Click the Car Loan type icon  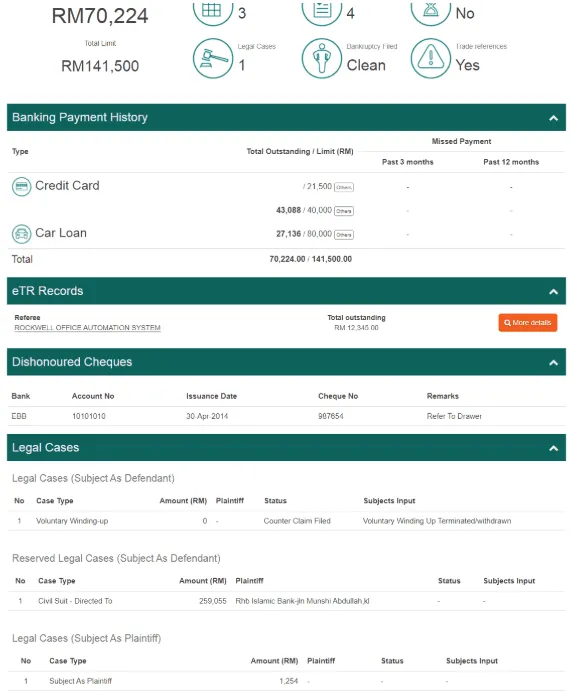(21, 234)
